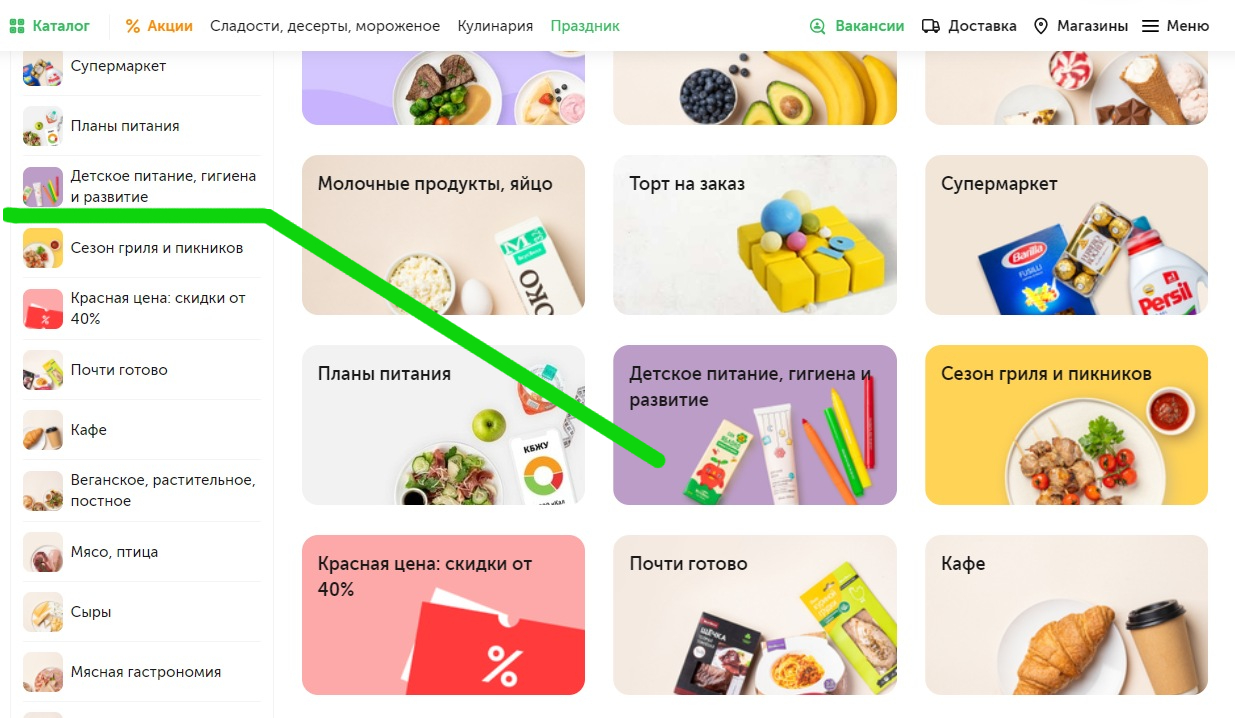Click Красная цена sidebar icon
Viewport: 1235px width, 718px height.
tap(43, 309)
